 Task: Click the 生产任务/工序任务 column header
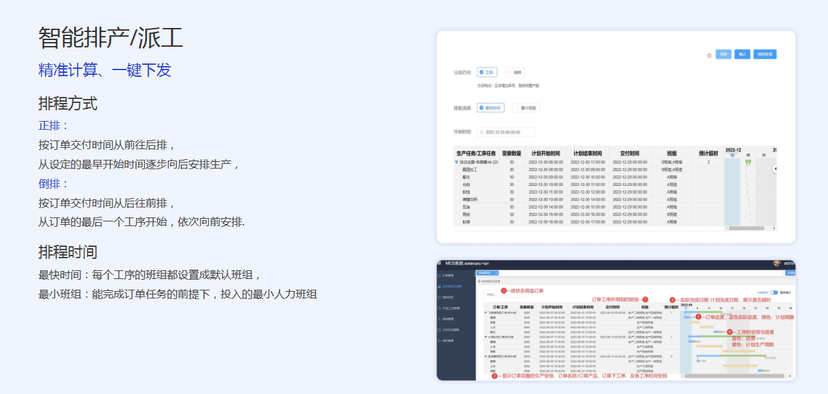(x=476, y=153)
